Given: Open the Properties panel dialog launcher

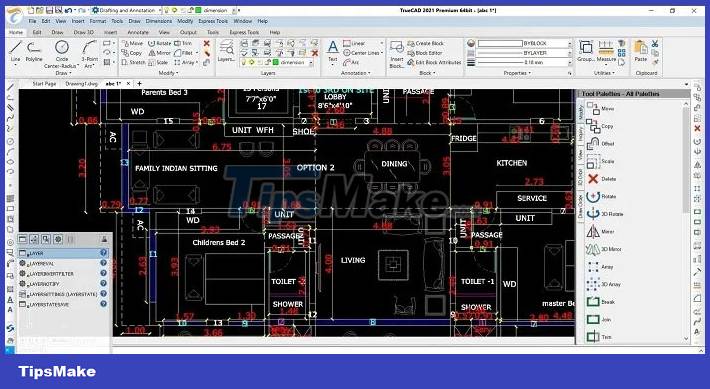Looking at the screenshot, I should tap(570, 73).
